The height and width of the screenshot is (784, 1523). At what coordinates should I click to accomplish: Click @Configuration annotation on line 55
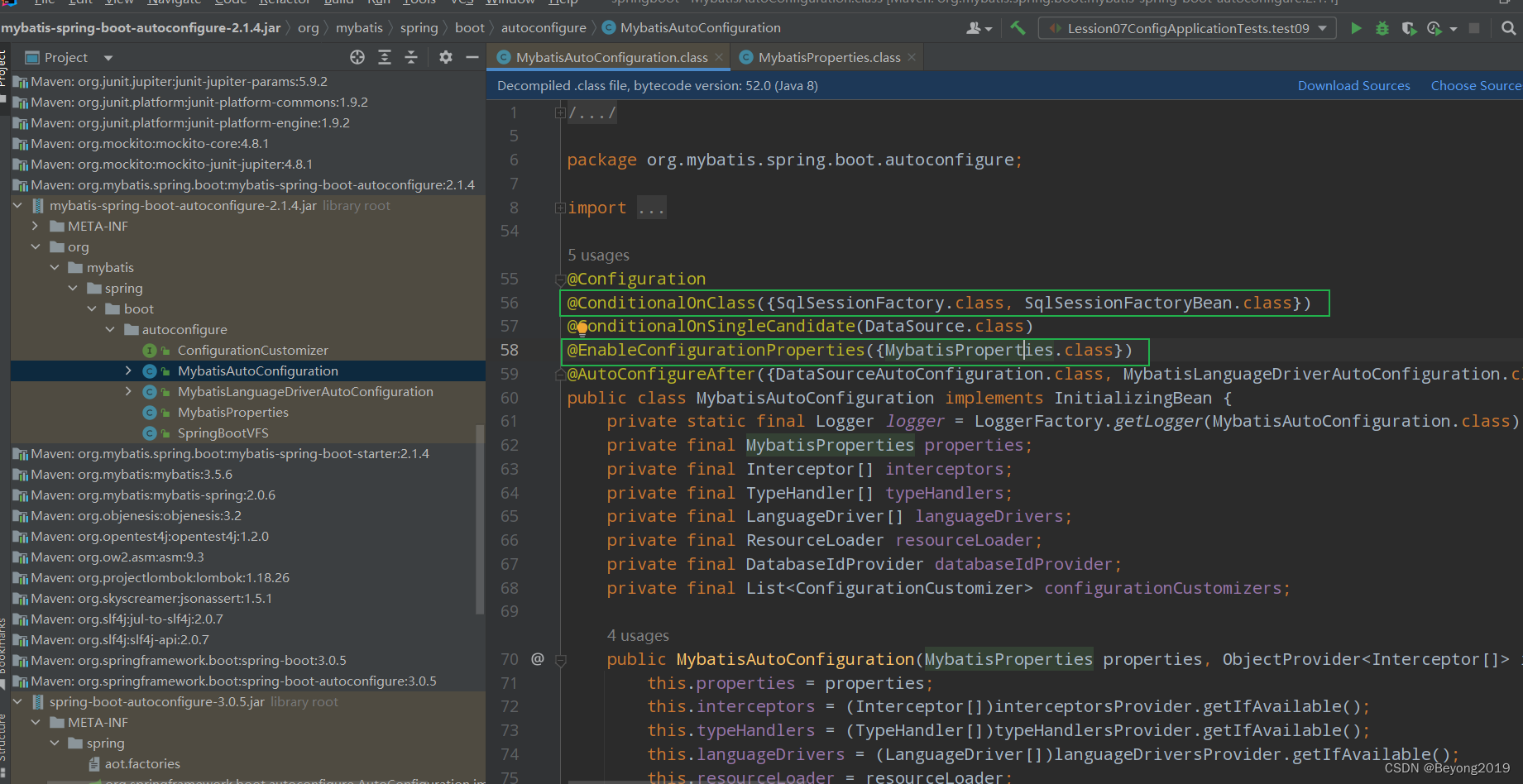tap(636, 279)
